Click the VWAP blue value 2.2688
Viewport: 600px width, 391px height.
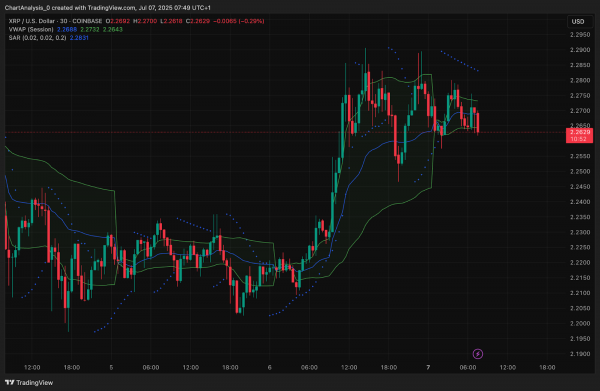(67, 29)
